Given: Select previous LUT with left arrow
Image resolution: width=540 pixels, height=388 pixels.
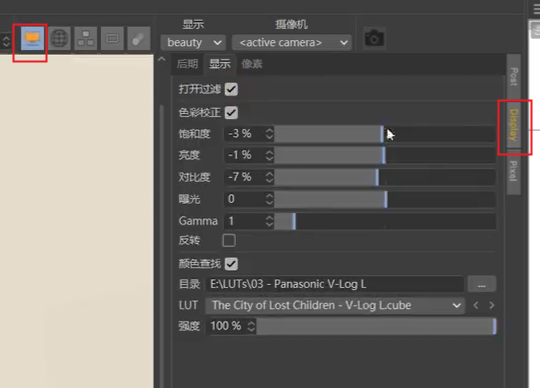Looking at the screenshot, I should tap(476, 305).
